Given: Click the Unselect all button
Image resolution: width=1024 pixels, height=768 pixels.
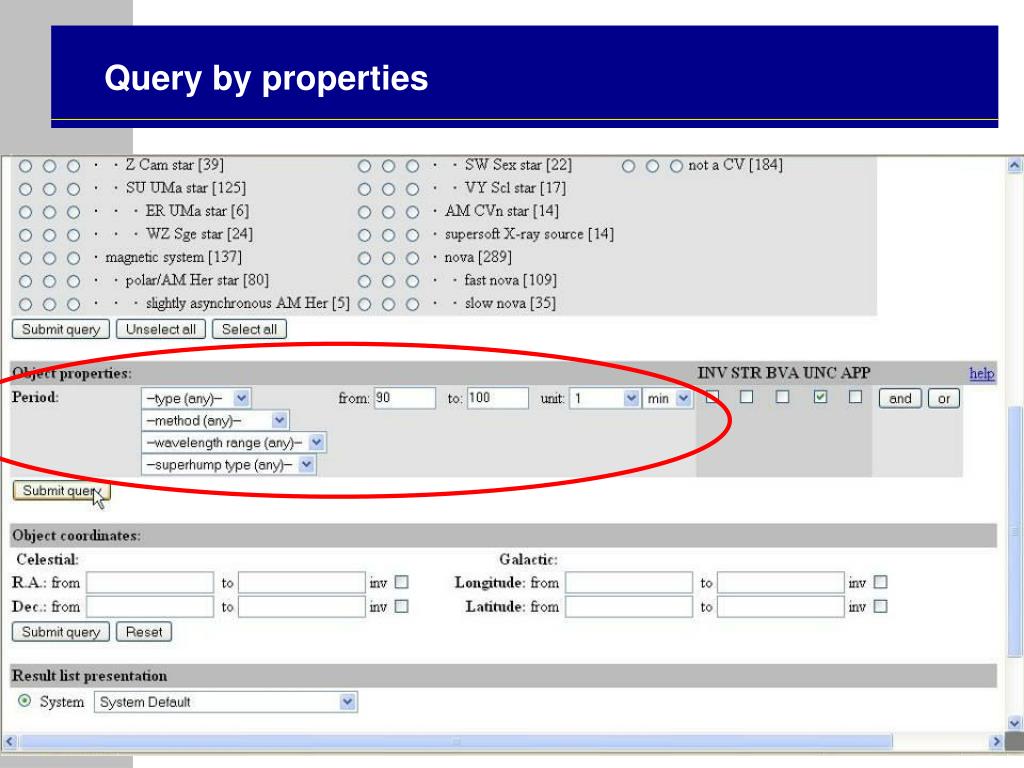Looking at the screenshot, I should click(x=161, y=329).
